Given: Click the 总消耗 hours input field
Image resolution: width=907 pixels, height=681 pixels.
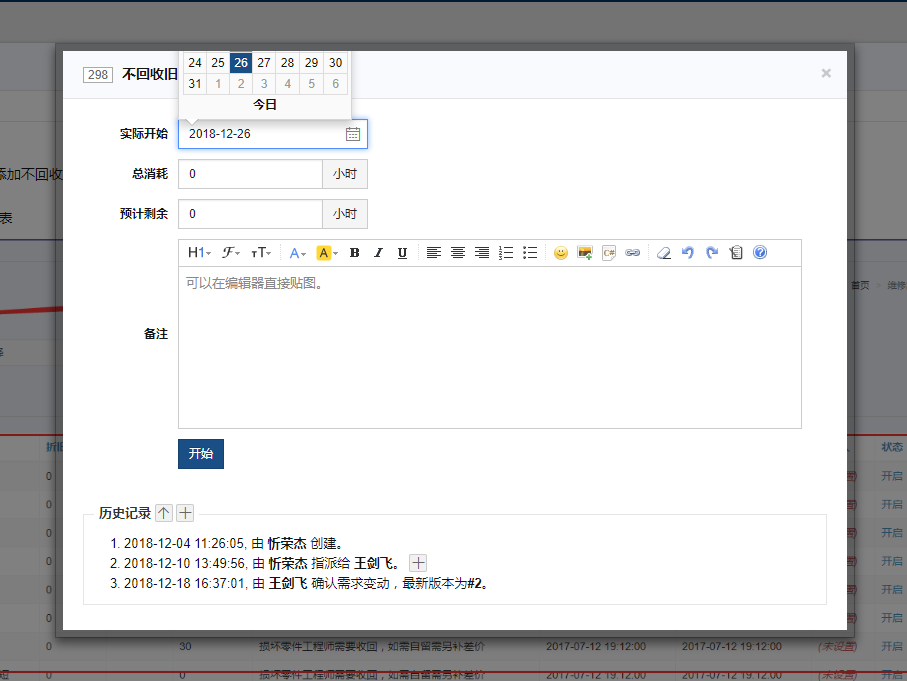Looking at the screenshot, I should [x=250, y=174].
